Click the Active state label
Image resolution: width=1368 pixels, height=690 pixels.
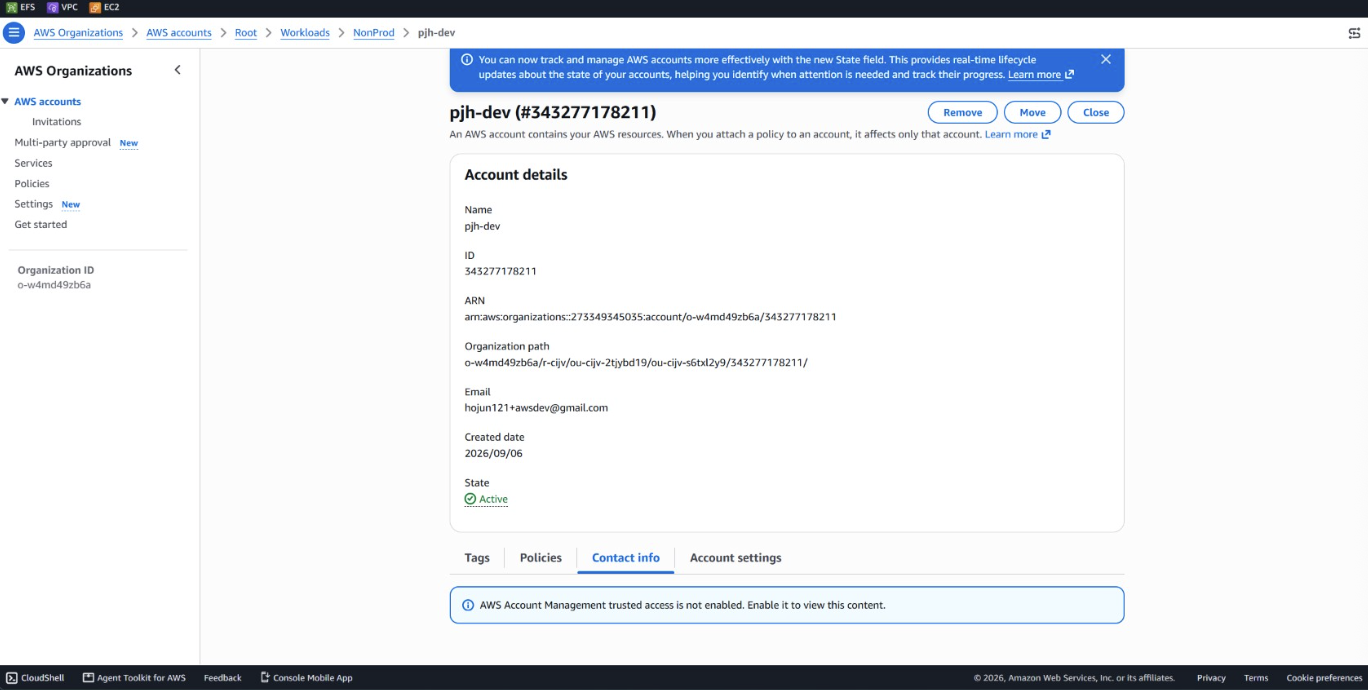[x=493, y=499]
